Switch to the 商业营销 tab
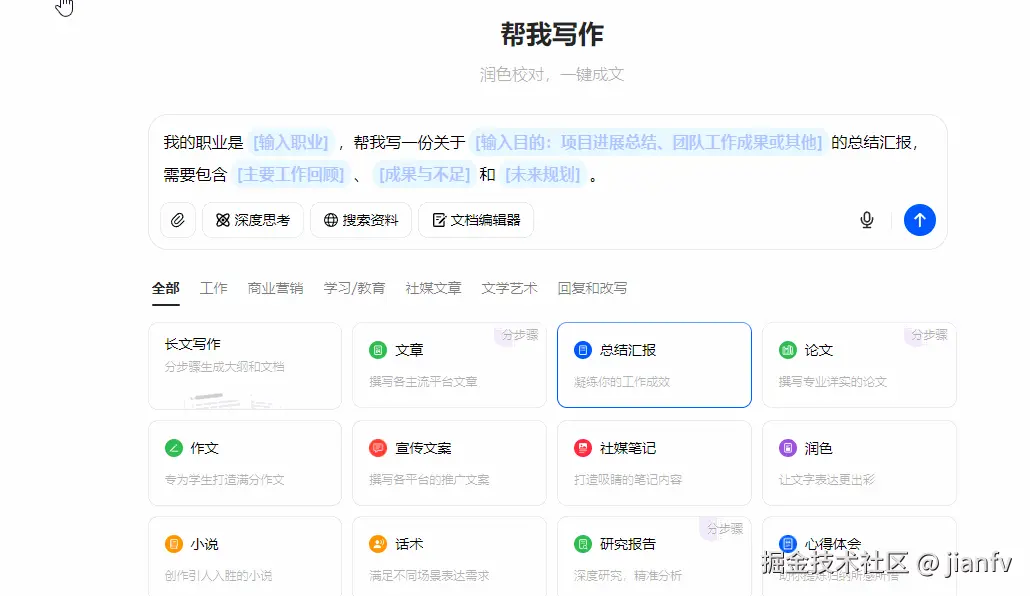 click(275, 288)
